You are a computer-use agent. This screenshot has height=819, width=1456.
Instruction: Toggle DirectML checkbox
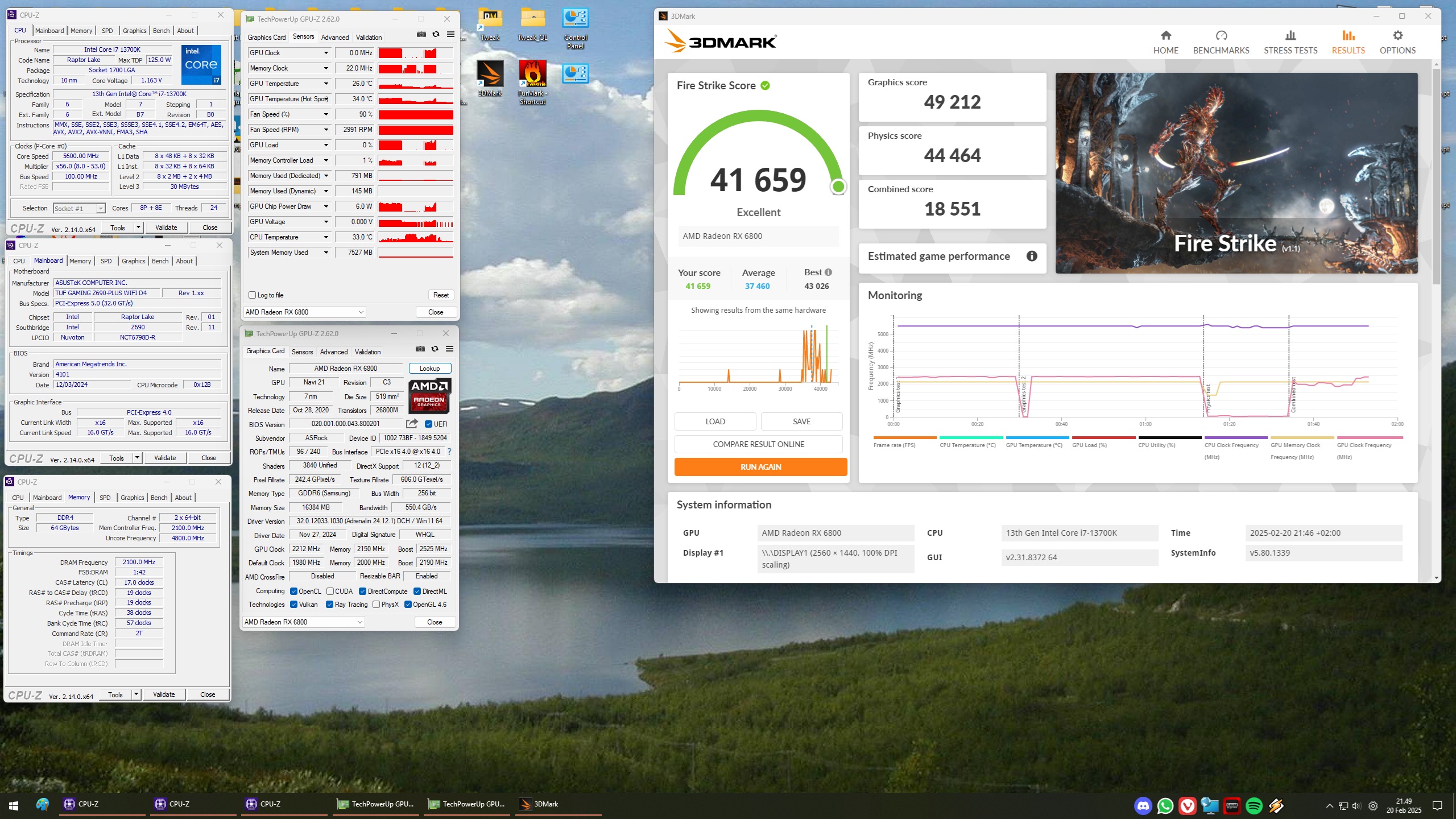point(417,591)
